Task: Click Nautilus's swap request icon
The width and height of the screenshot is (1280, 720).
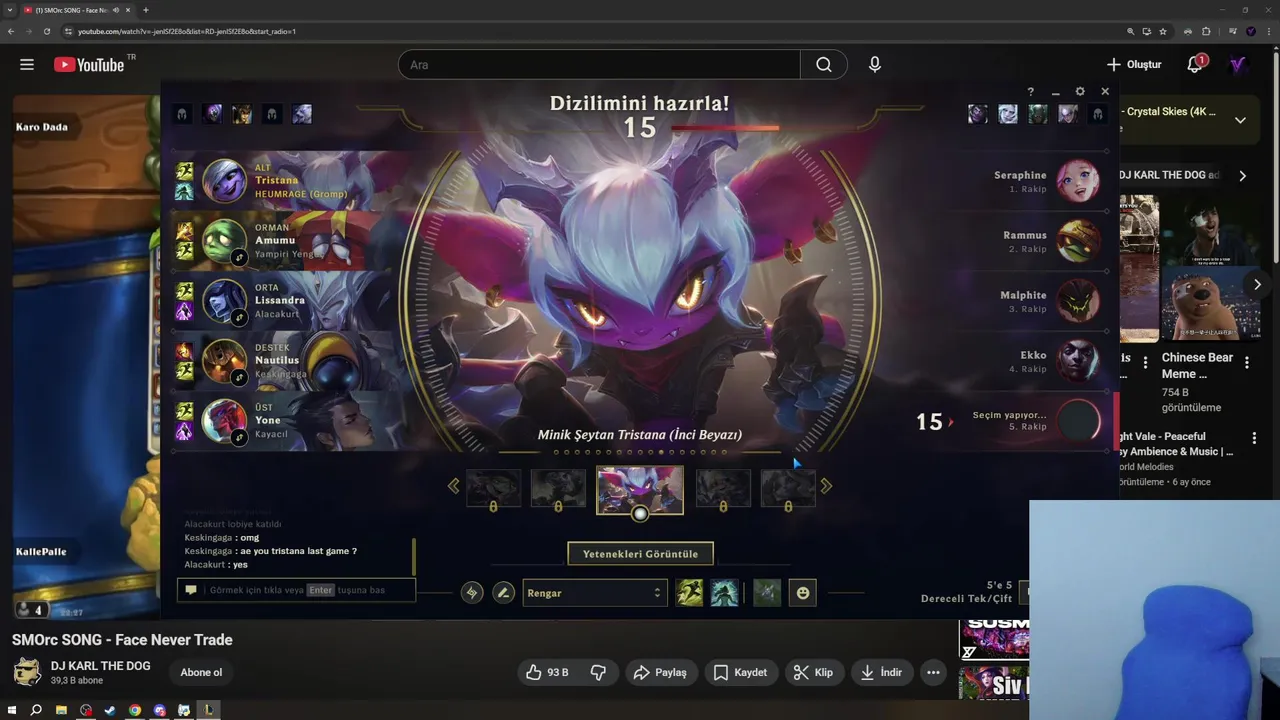Action: click(x=239, y=378)
